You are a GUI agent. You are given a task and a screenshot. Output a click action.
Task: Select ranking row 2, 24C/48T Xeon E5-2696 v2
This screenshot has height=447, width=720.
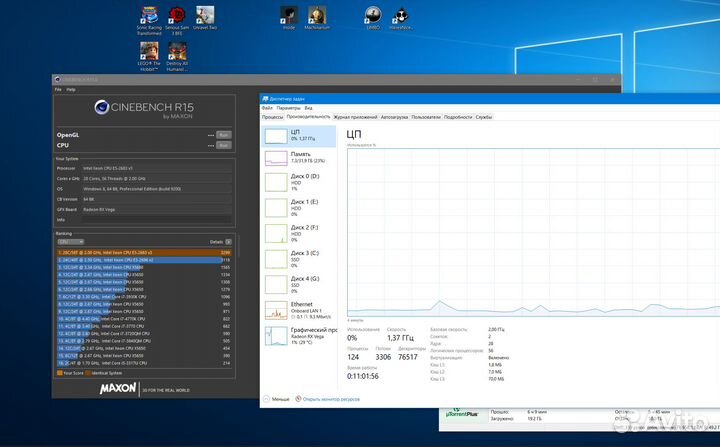[144, 260]
